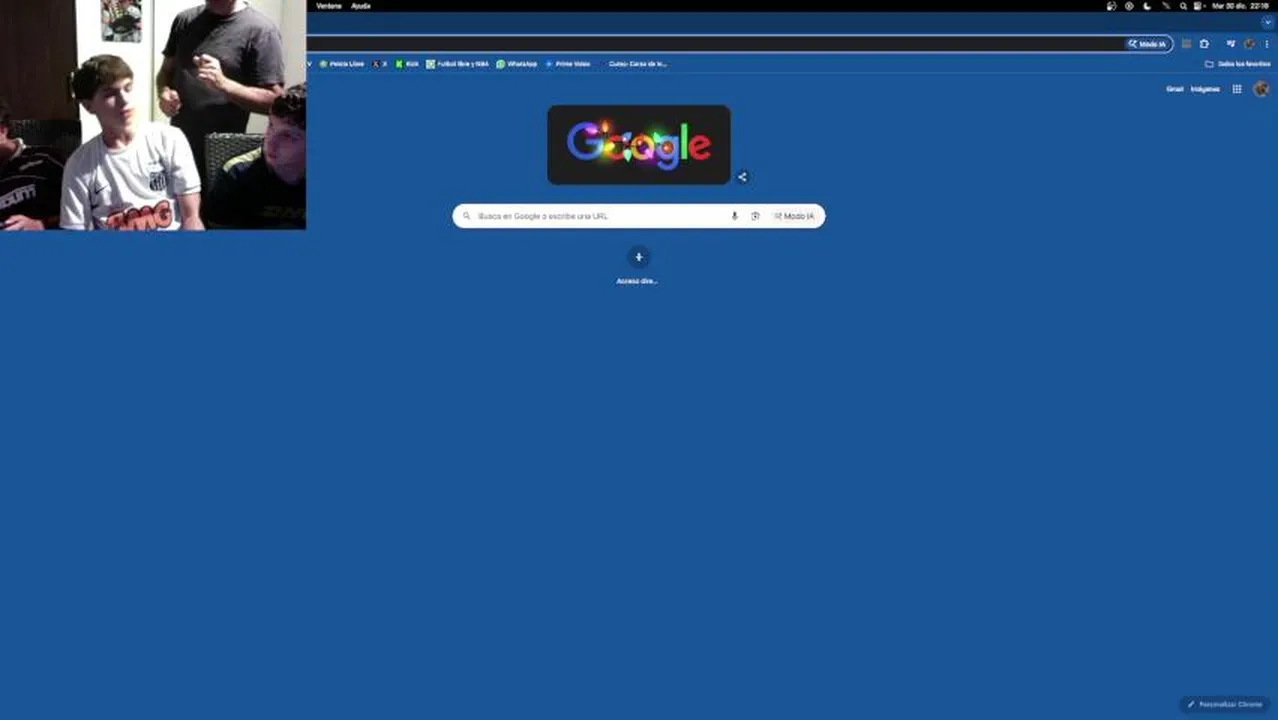This screenshot has width=1278, height=720.
Task: Click the Google holiday lights doodle
Action: click(x=639, y=145)
